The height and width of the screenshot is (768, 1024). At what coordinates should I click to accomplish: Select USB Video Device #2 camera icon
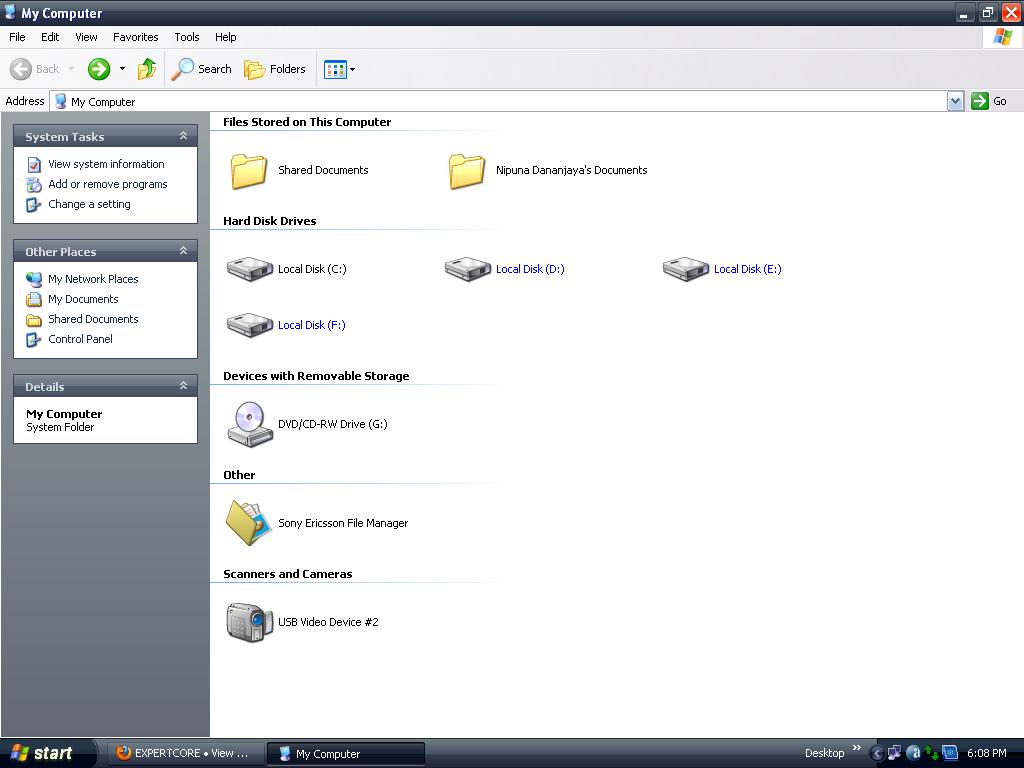click(249, 622)
